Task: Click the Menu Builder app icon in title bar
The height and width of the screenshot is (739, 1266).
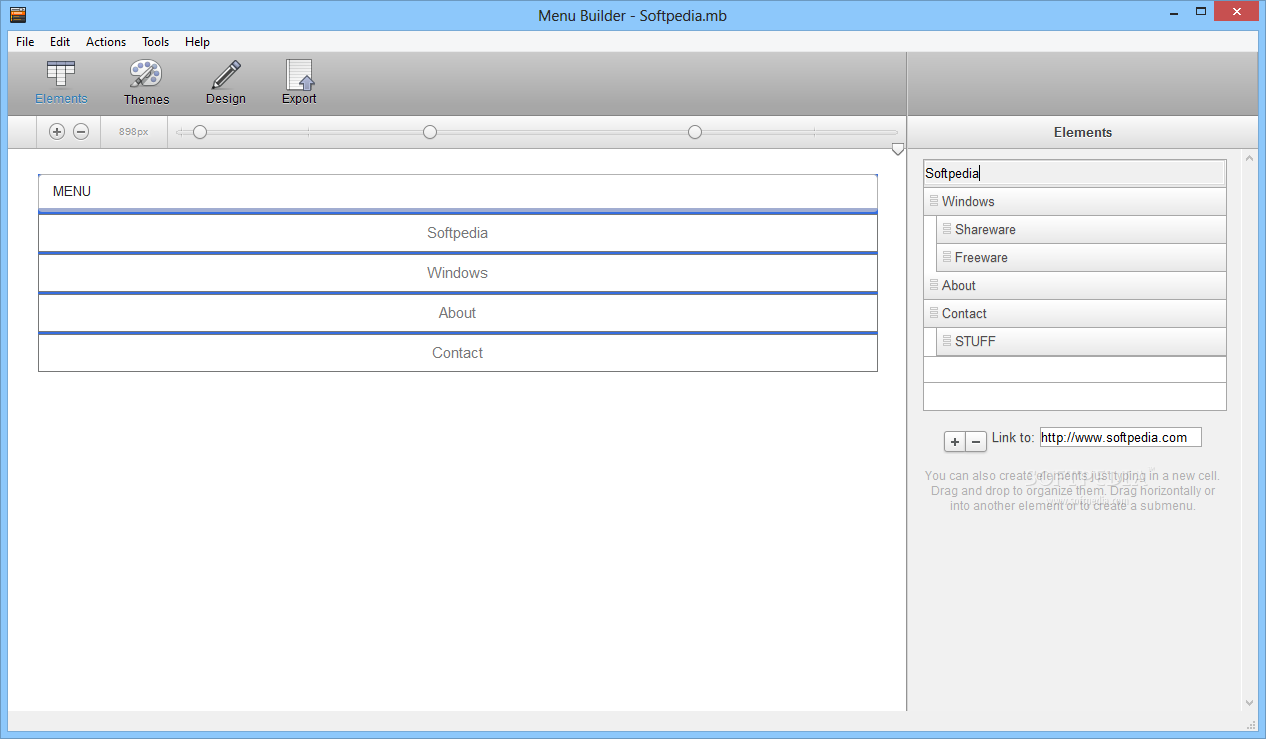Action: [18, 14]
